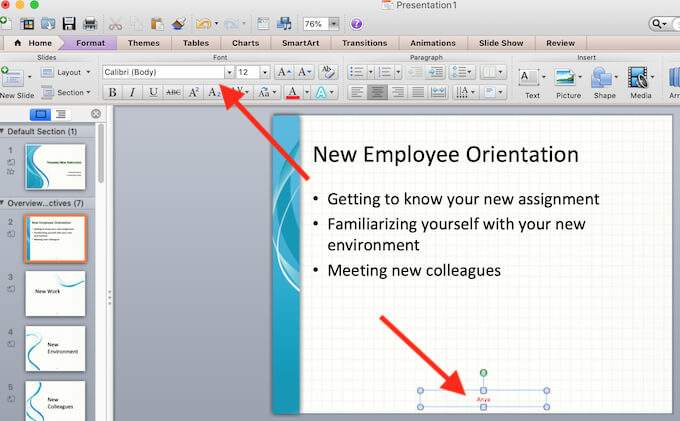Open the Calibri (Body) font dropdown
This screenshot has height=421, width=680.
coord(229,72)
